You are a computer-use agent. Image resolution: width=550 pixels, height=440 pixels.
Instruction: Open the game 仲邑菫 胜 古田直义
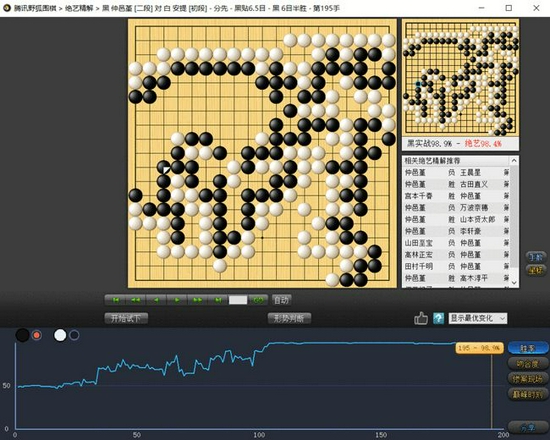coord(456,184)
